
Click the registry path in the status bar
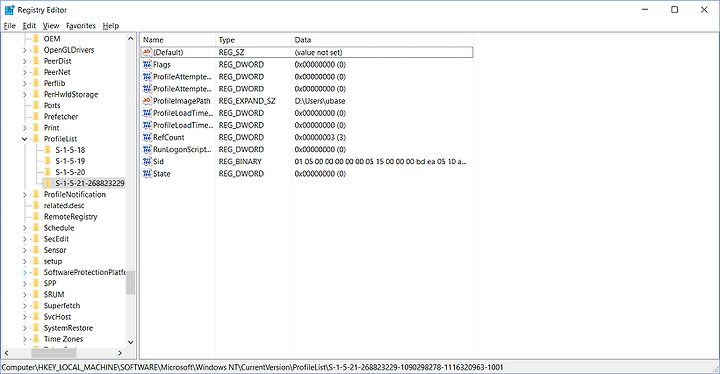pos(253,367)
